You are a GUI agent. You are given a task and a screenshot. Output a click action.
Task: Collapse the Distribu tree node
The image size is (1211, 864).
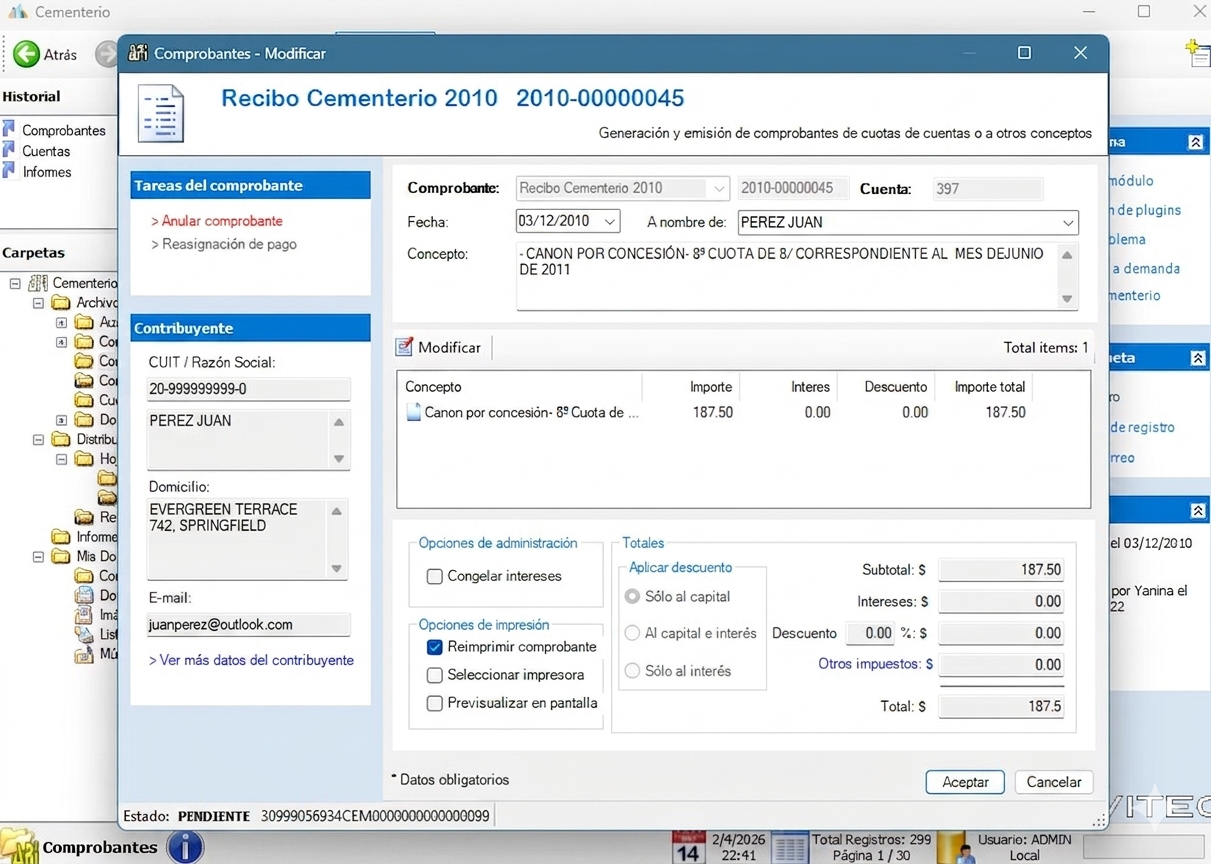click(38, 439)
